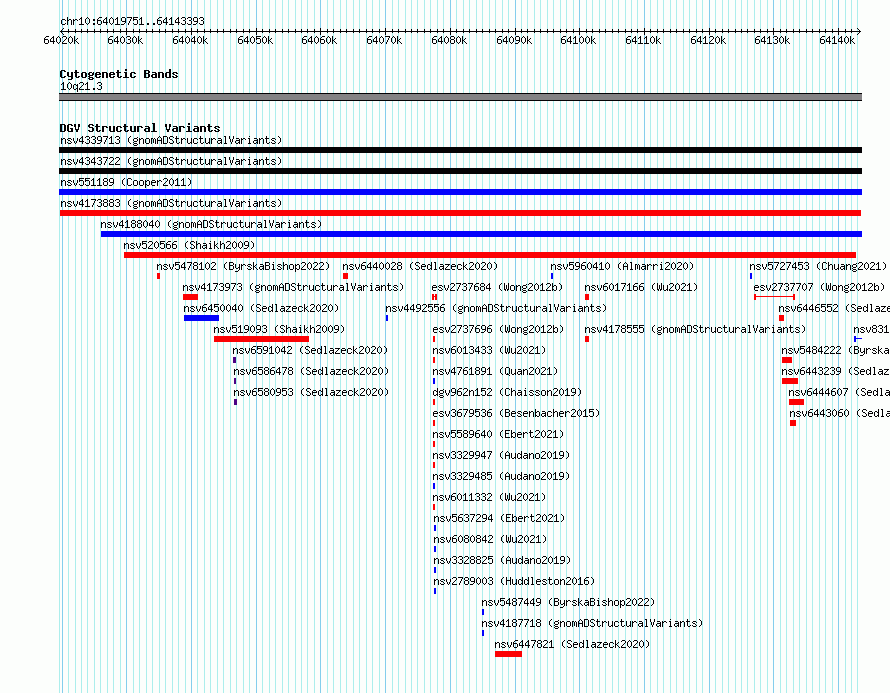Click nsv4173973 gnomAD variant label
This screenshot has width=890, height=693.
pos(293,287)
